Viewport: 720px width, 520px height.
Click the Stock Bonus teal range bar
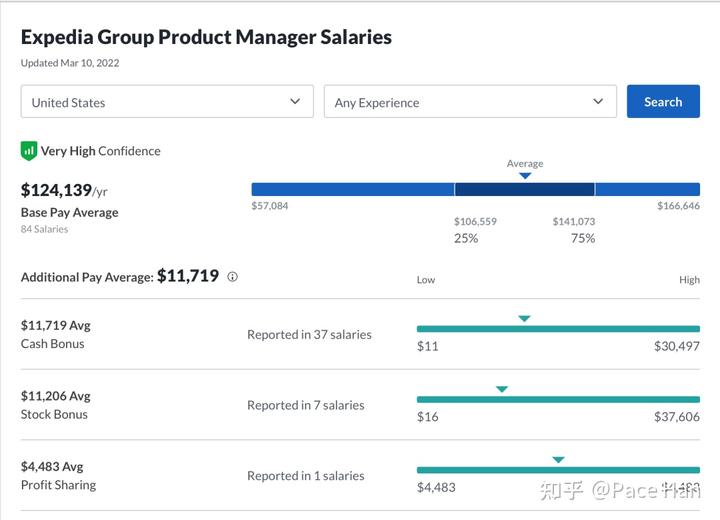pos(558,400)
